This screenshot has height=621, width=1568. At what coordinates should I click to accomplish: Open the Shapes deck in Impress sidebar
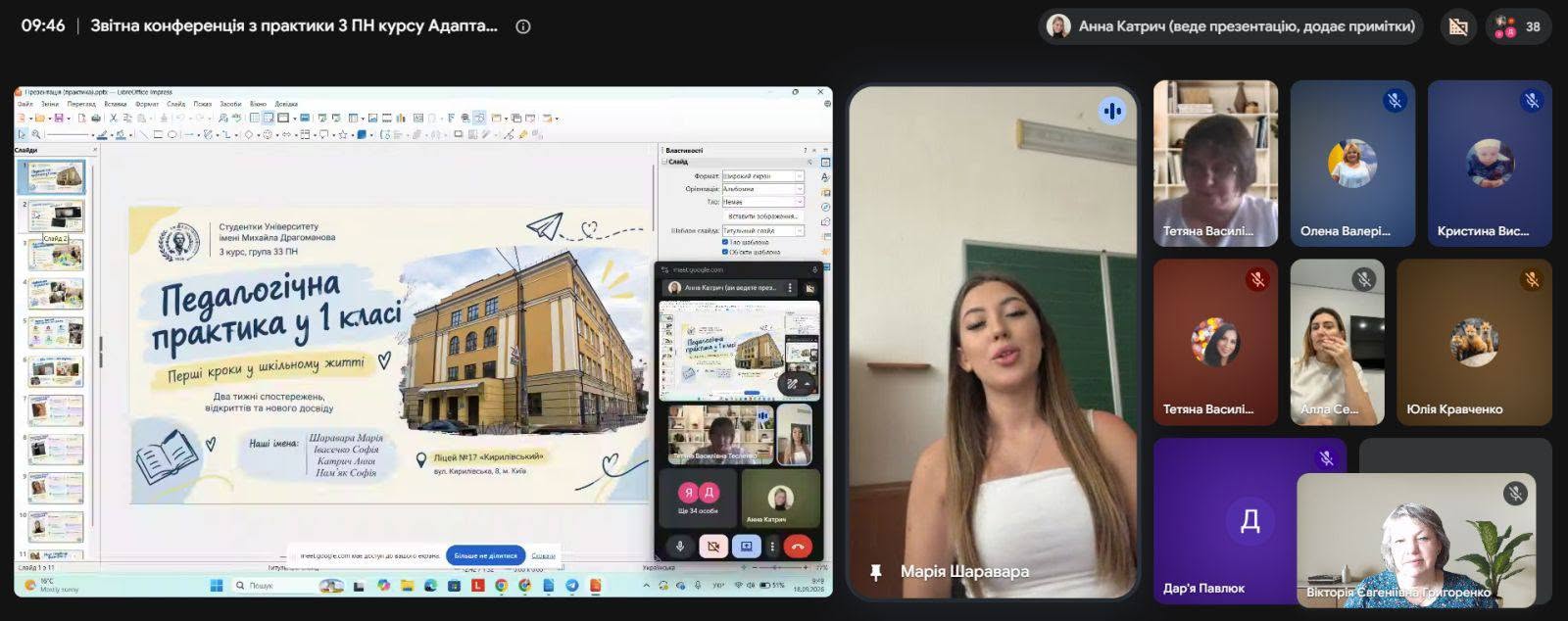point(826,221)
